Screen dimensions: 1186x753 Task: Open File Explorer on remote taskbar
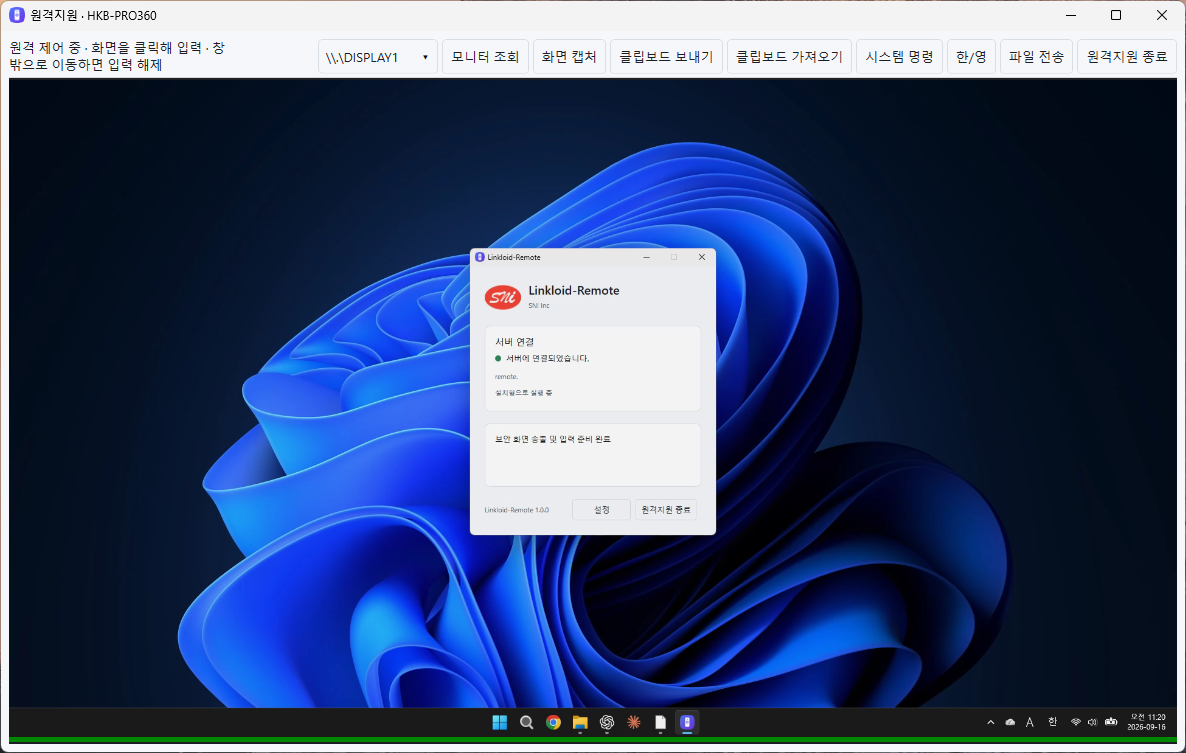click(x=580, y=723)
